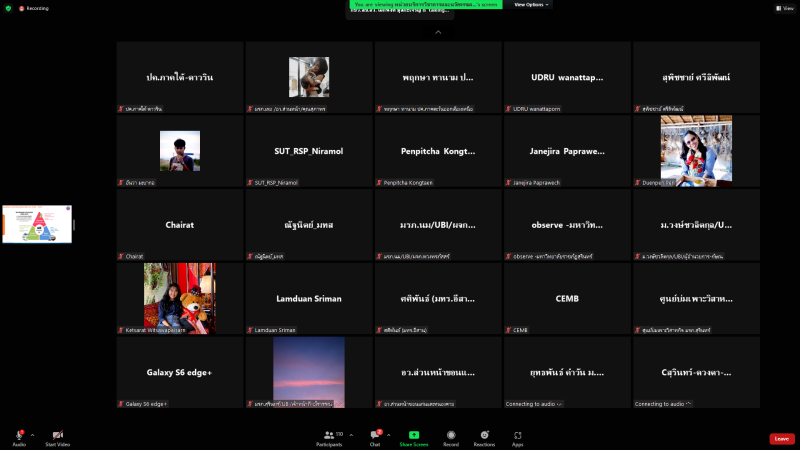Screen dimensions: 800x450
Task: Select the Lamduan Sriman participant tile
Action: 309,299
